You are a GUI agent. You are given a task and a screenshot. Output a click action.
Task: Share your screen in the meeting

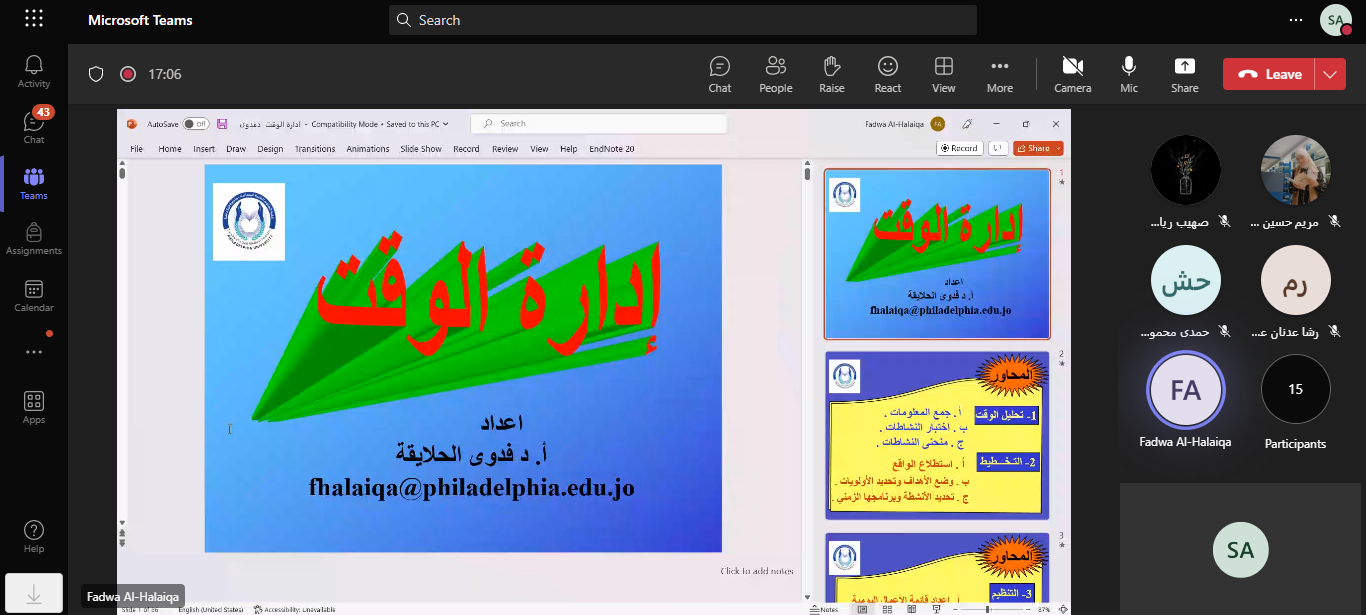coord(1185,74)
